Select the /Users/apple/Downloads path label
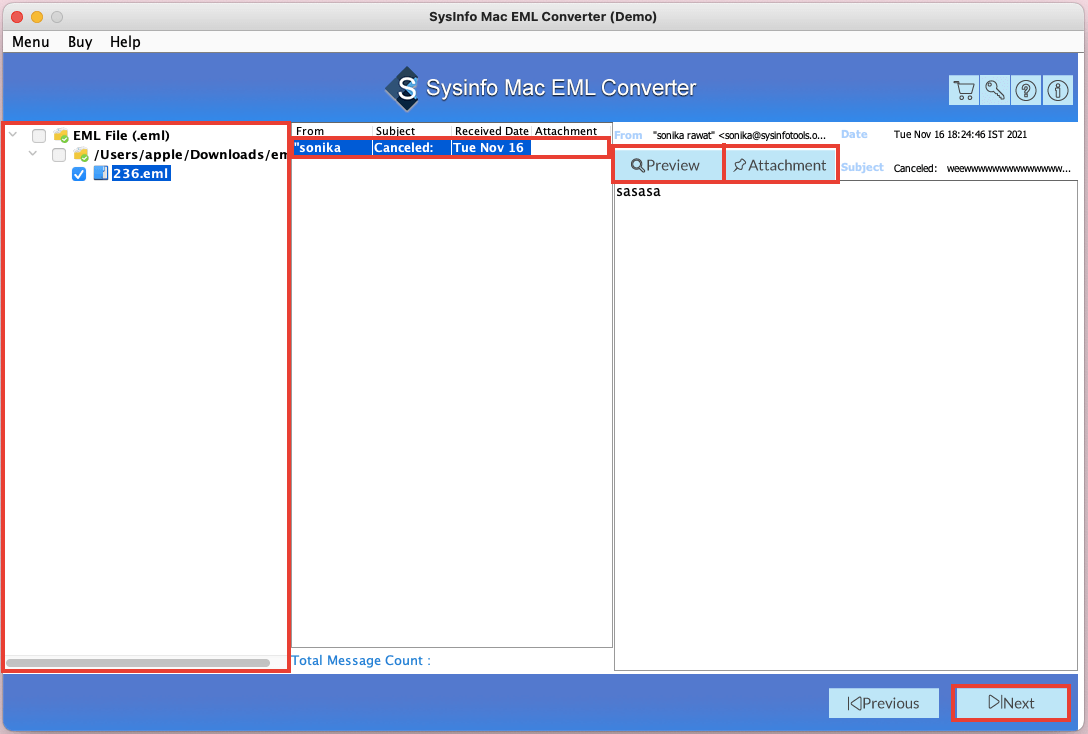This screenshot has height=734, width=1088. pyautogui.click(x=190, y=154)
